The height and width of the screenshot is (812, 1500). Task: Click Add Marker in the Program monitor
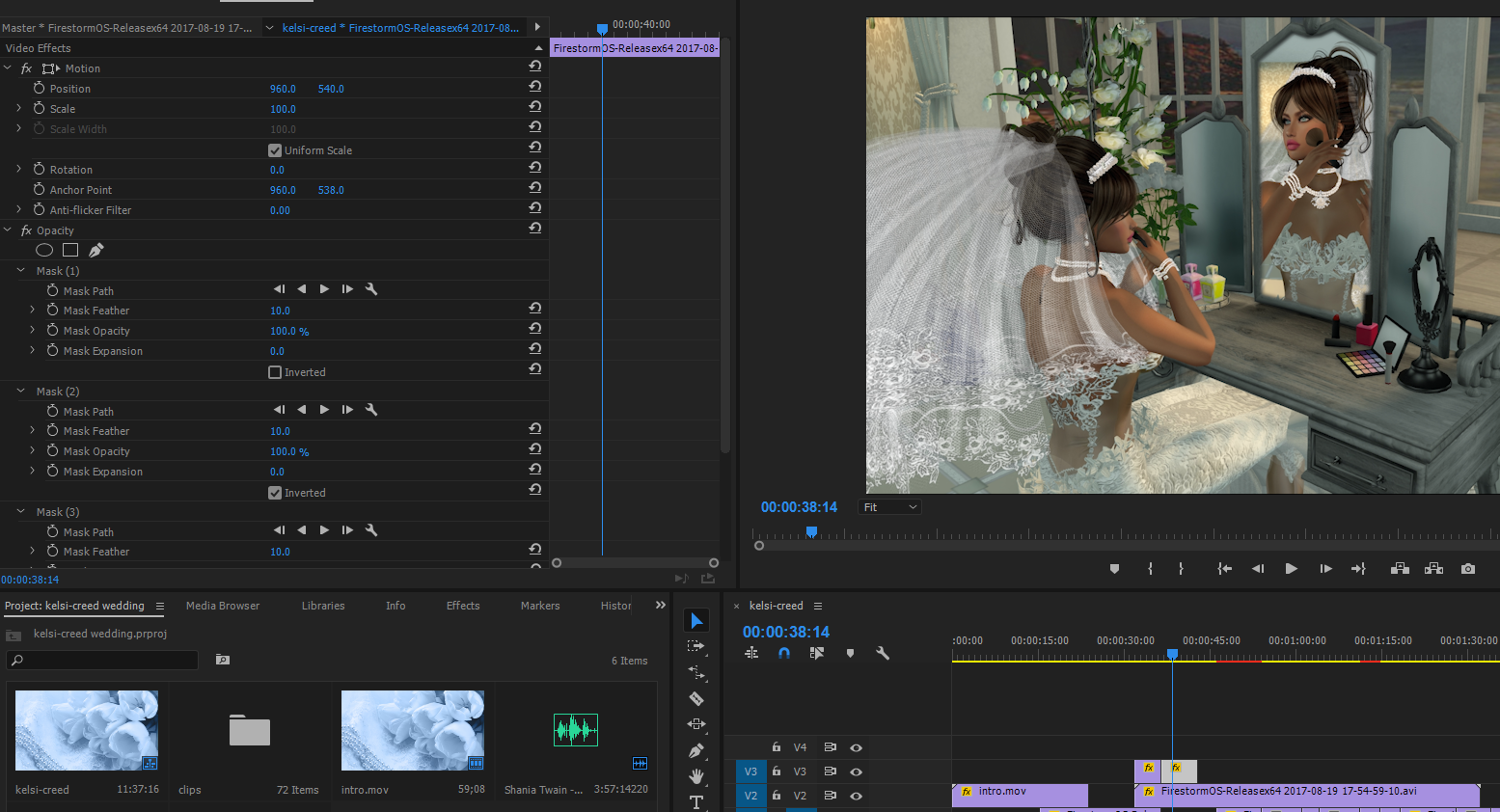[1114, 569]
